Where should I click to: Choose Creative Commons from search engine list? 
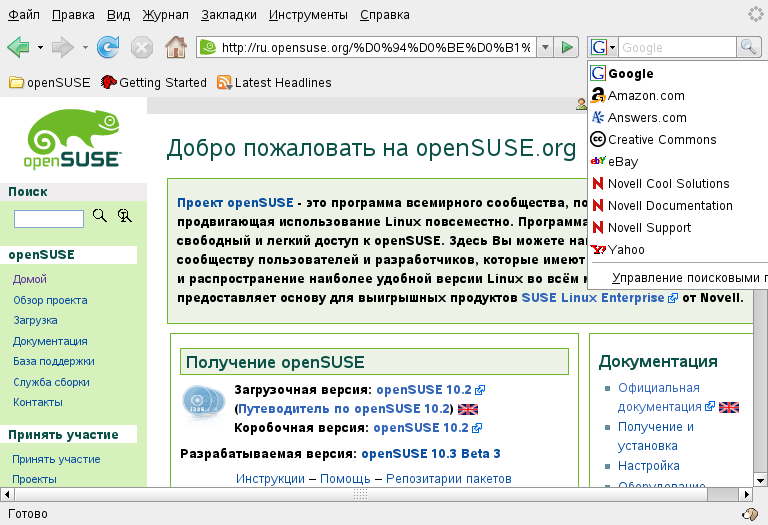pos(661,140)
